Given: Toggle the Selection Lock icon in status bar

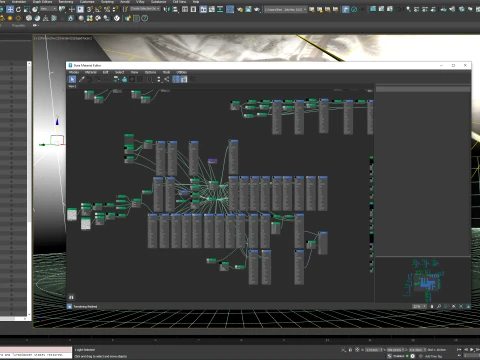Looking at the screenshot, I should click(x=350, y=350).
